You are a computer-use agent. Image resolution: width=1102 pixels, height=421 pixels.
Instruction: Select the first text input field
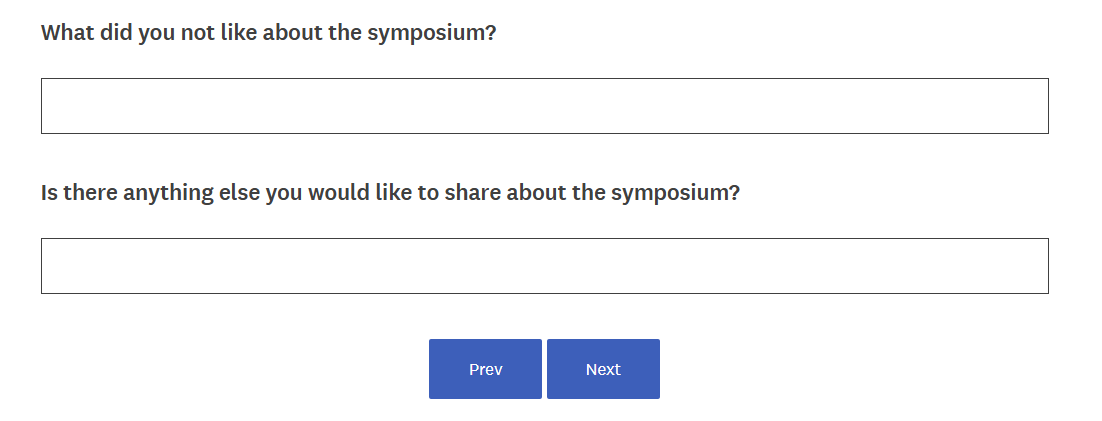coord(544,106)
